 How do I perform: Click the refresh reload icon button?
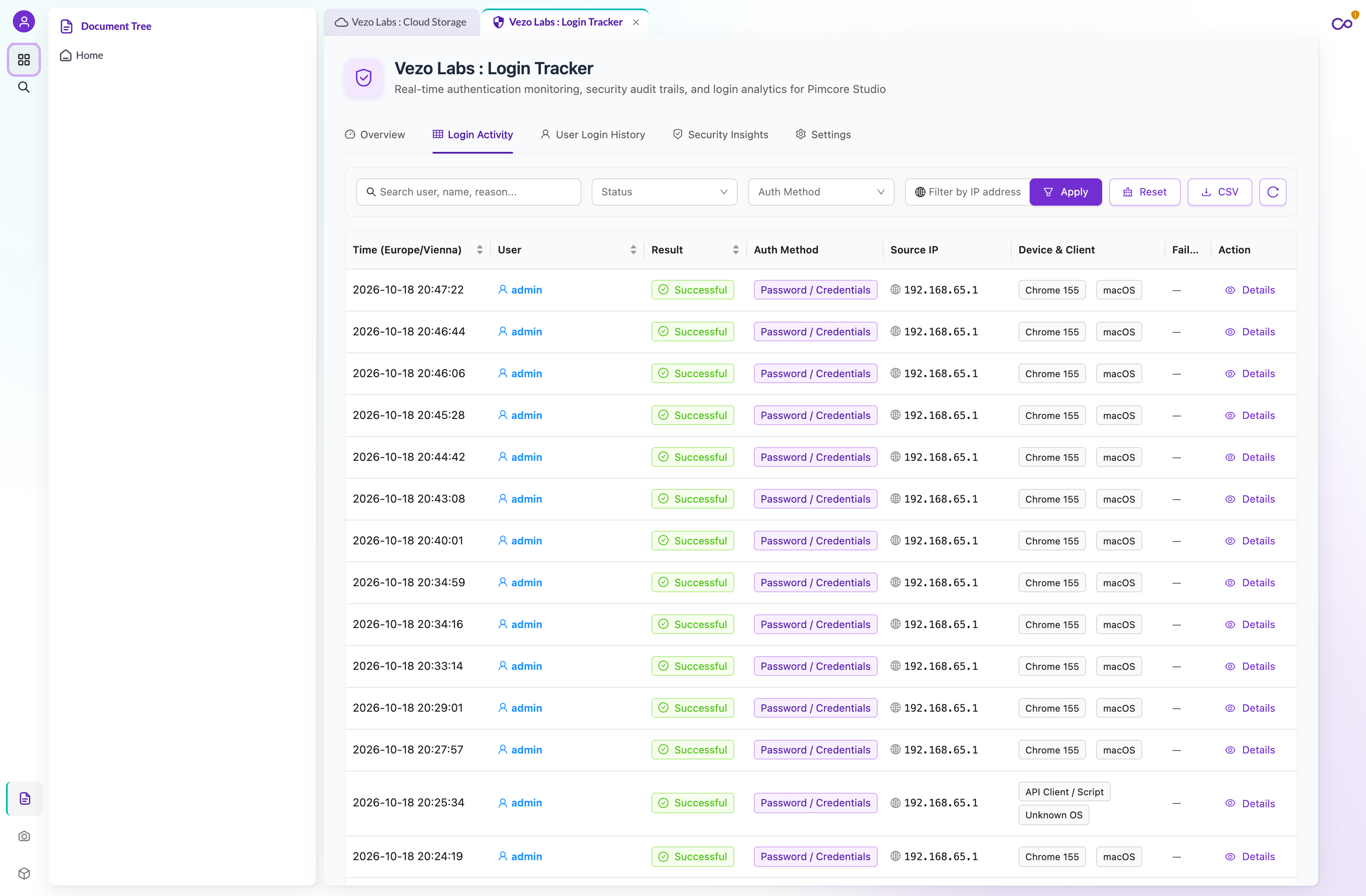tap(1273, 192)
